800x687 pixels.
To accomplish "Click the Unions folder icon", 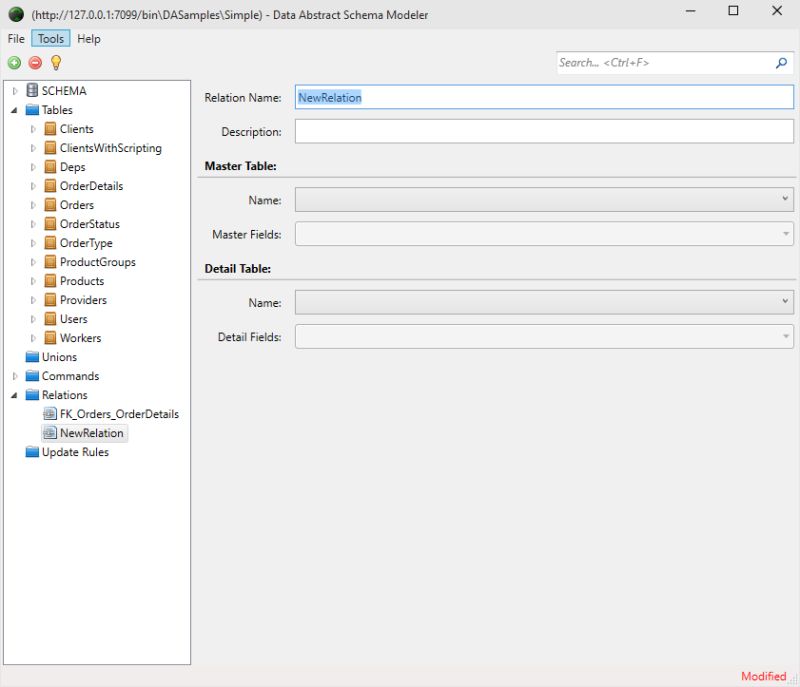I will [x=32, y=357].
